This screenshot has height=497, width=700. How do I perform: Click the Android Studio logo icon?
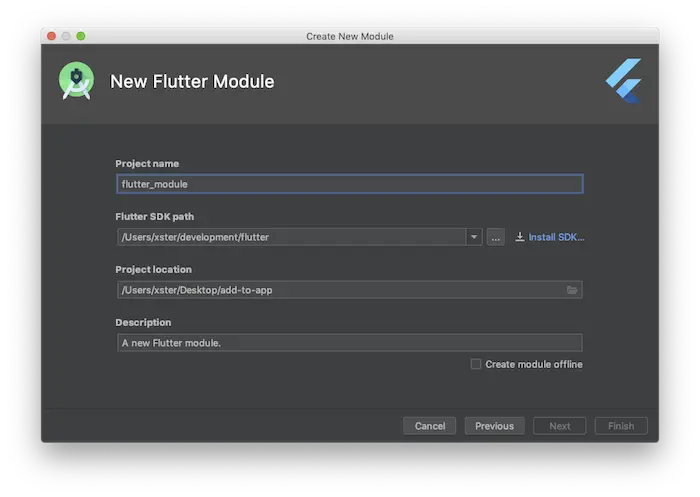click(x=76, y=81)
